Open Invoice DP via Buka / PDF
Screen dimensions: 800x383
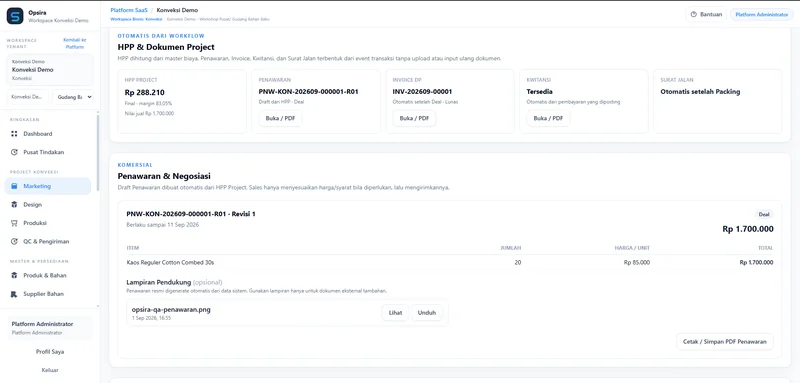click(414, 118)
